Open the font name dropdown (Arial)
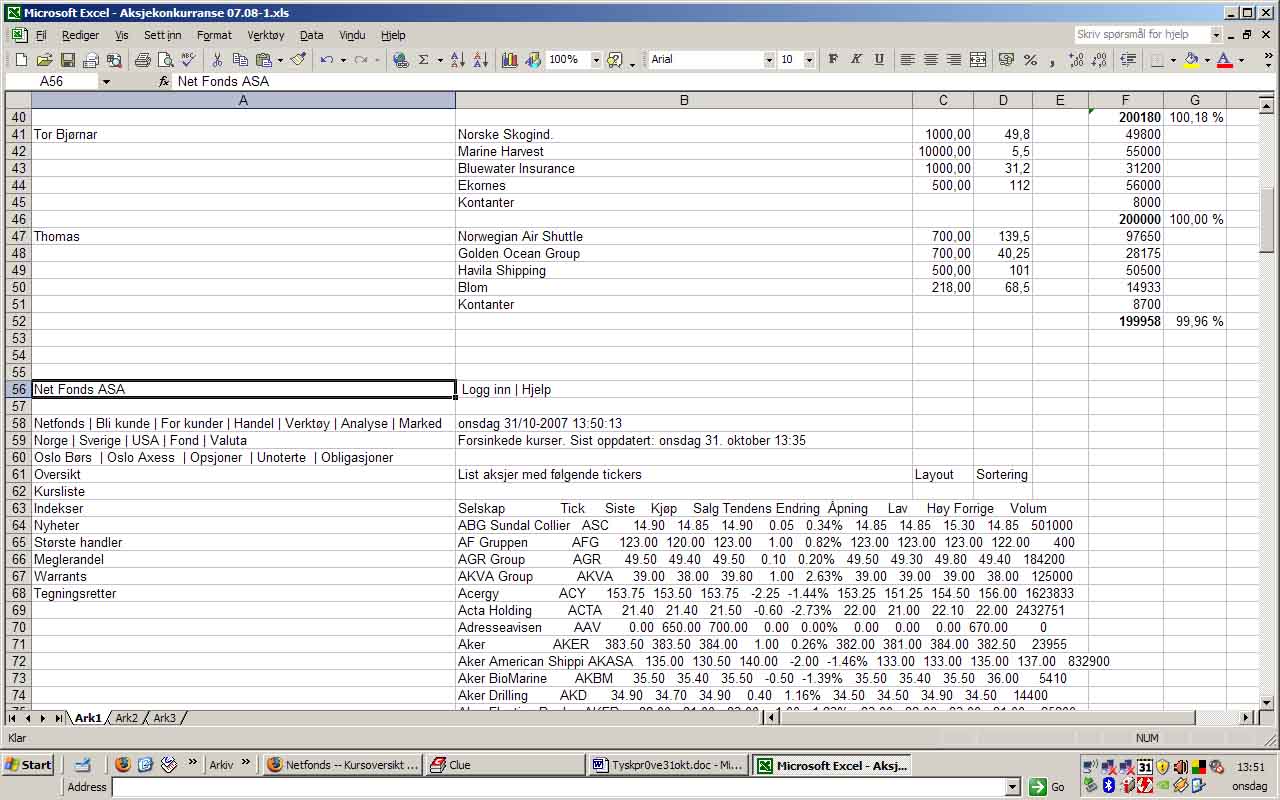The width and height of the screenshot is (1280, 800). tap(769, 60)
